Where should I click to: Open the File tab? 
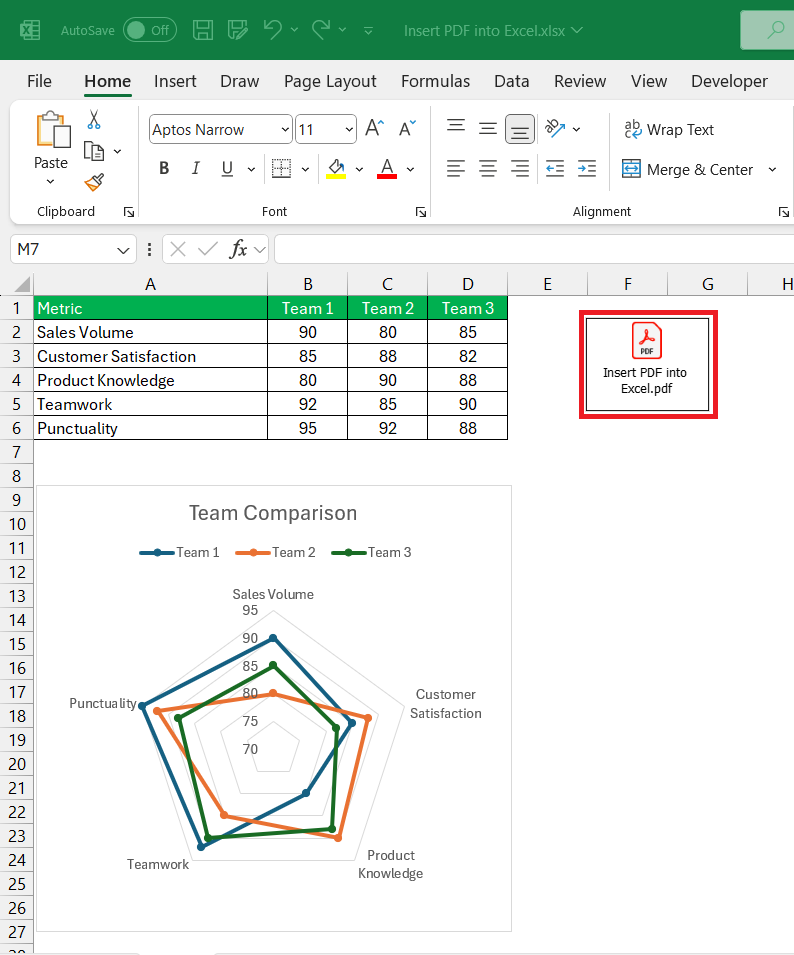point(40,81)
